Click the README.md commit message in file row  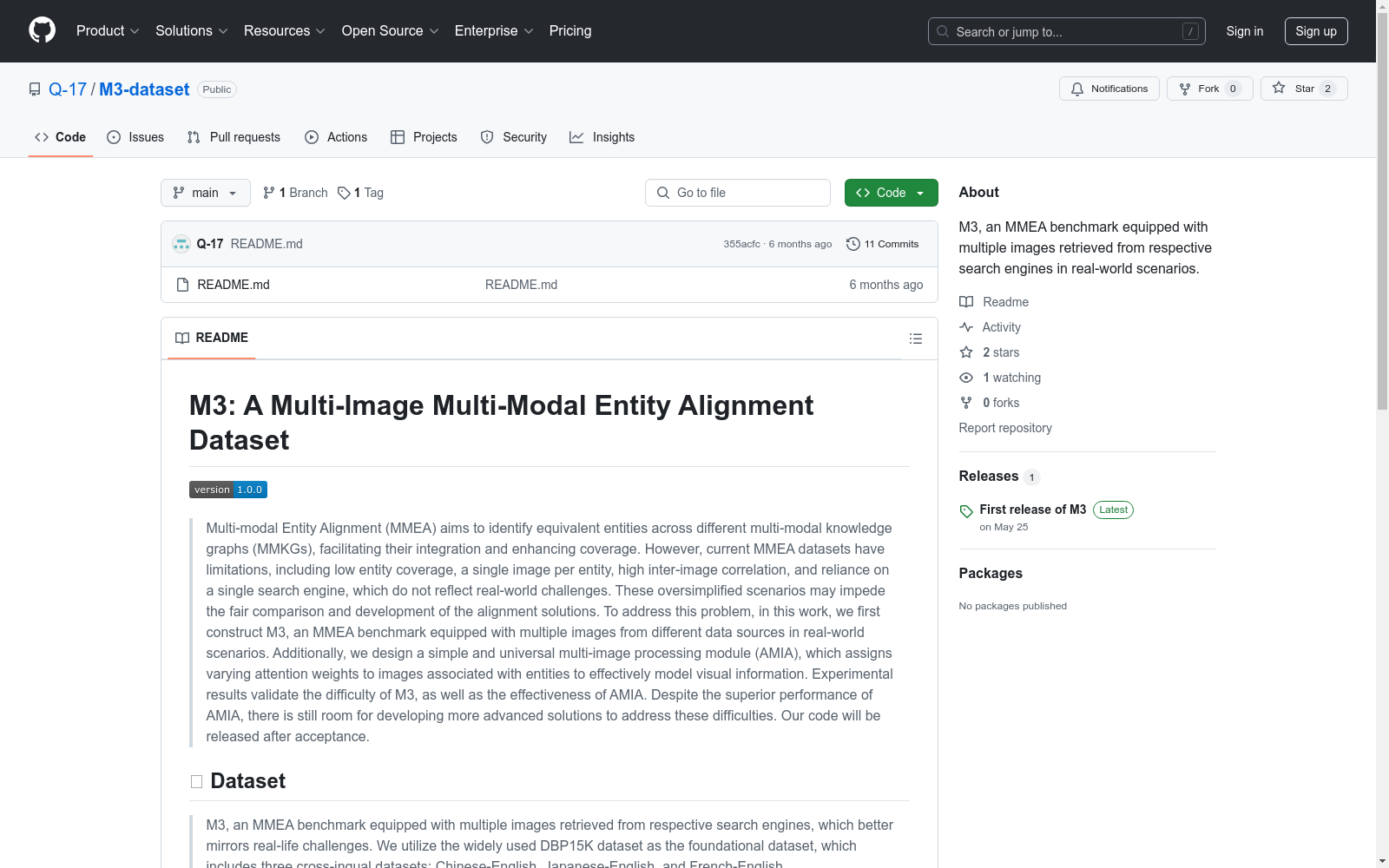coord(522,285)
